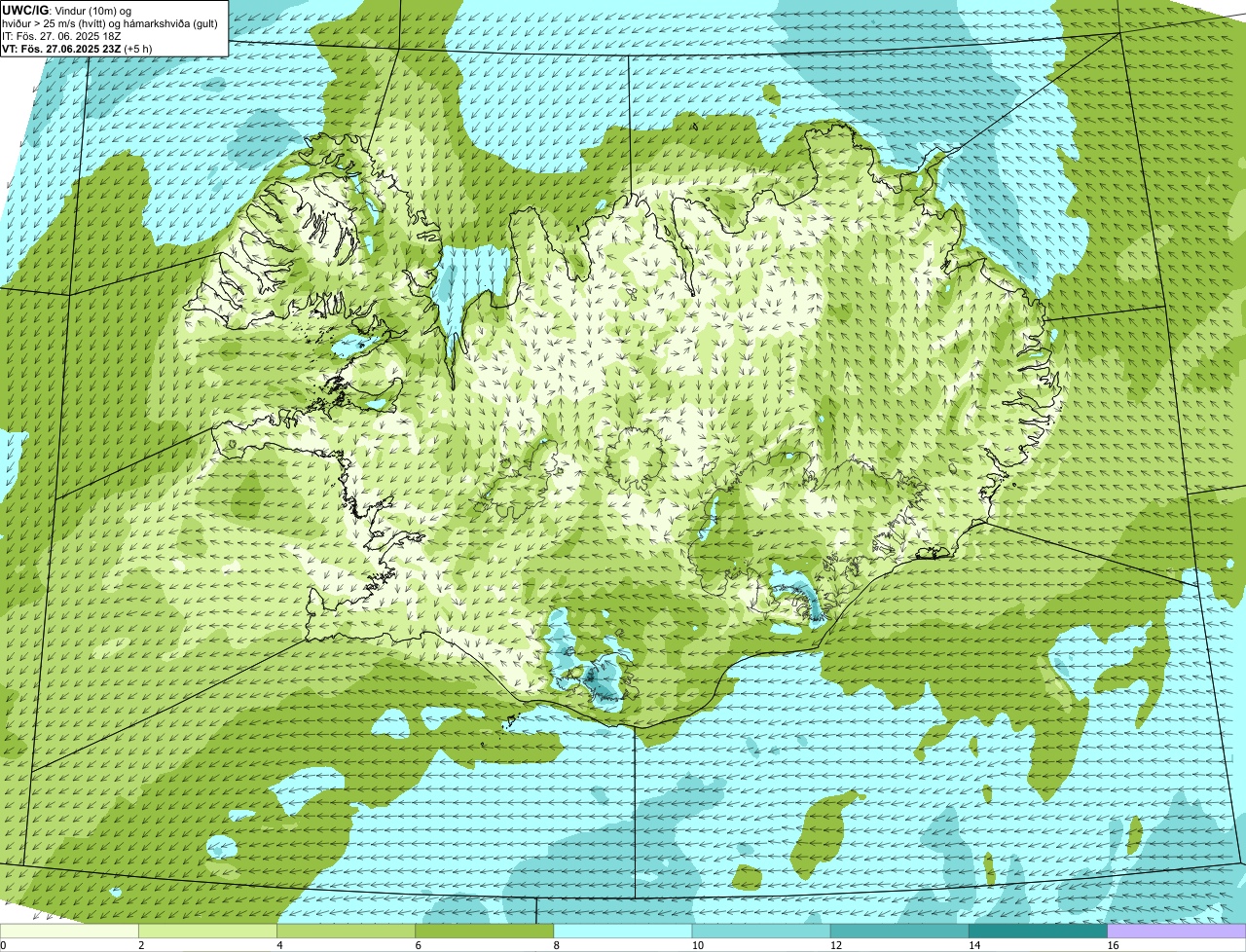Click the legend scale label "8"
Image resolution: width=1246 pixels, height=952 pixels.
[556, 945]
